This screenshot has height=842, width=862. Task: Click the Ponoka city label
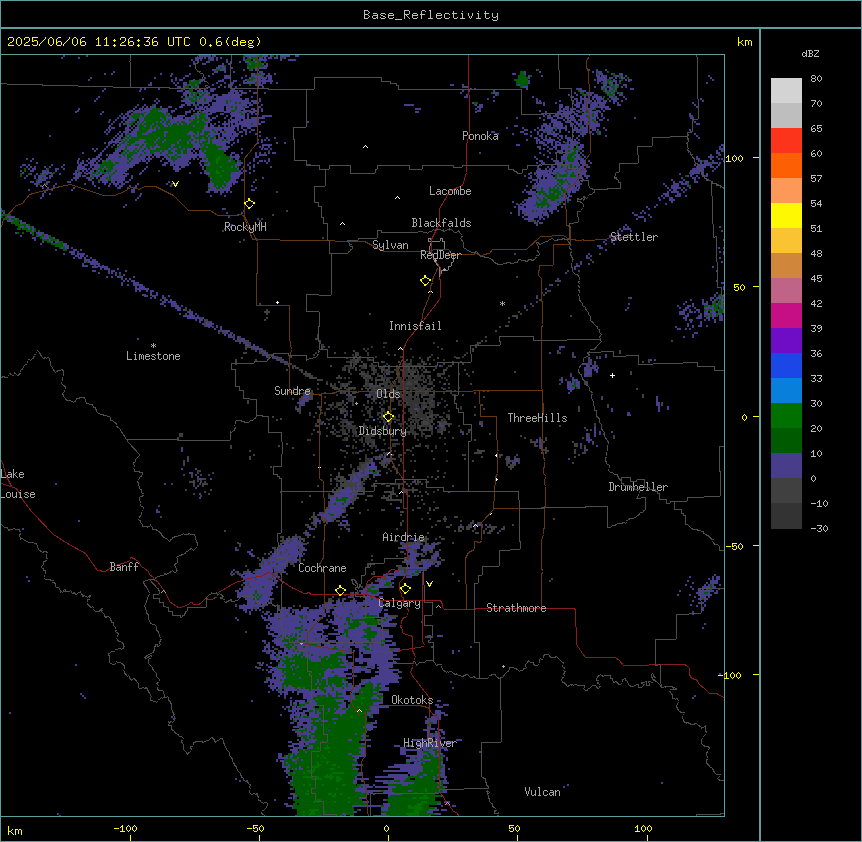point(480,136)
